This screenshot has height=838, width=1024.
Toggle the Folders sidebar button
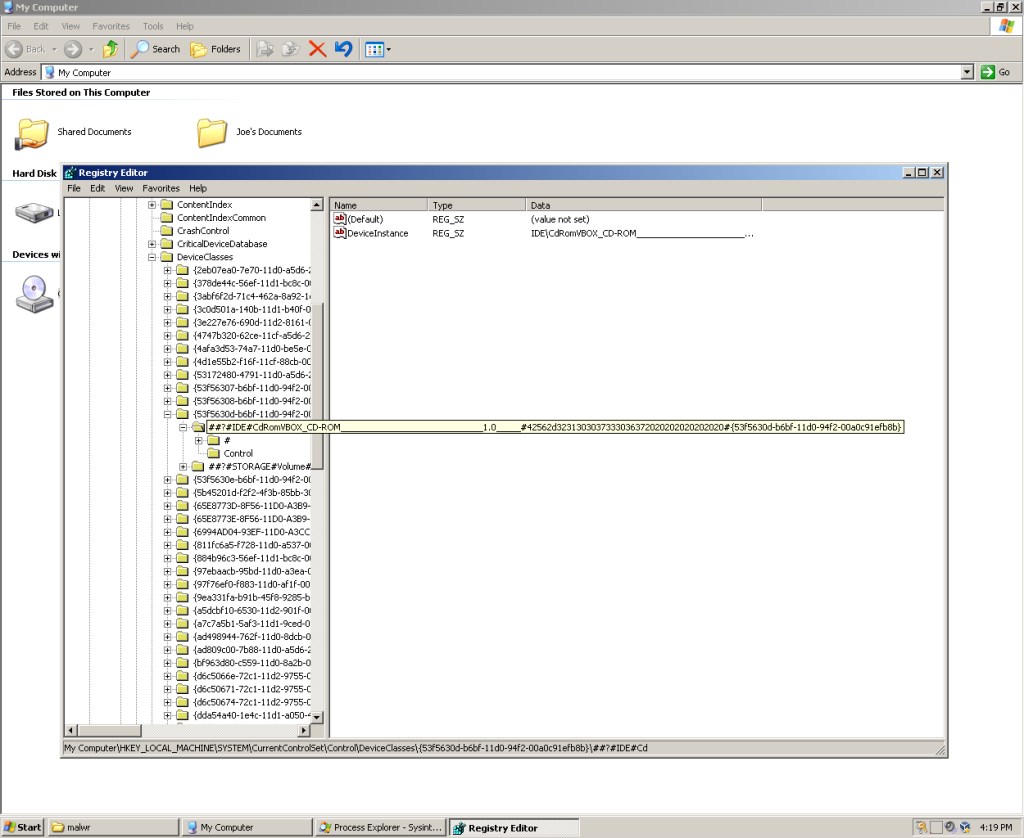(x=215, y=48)
